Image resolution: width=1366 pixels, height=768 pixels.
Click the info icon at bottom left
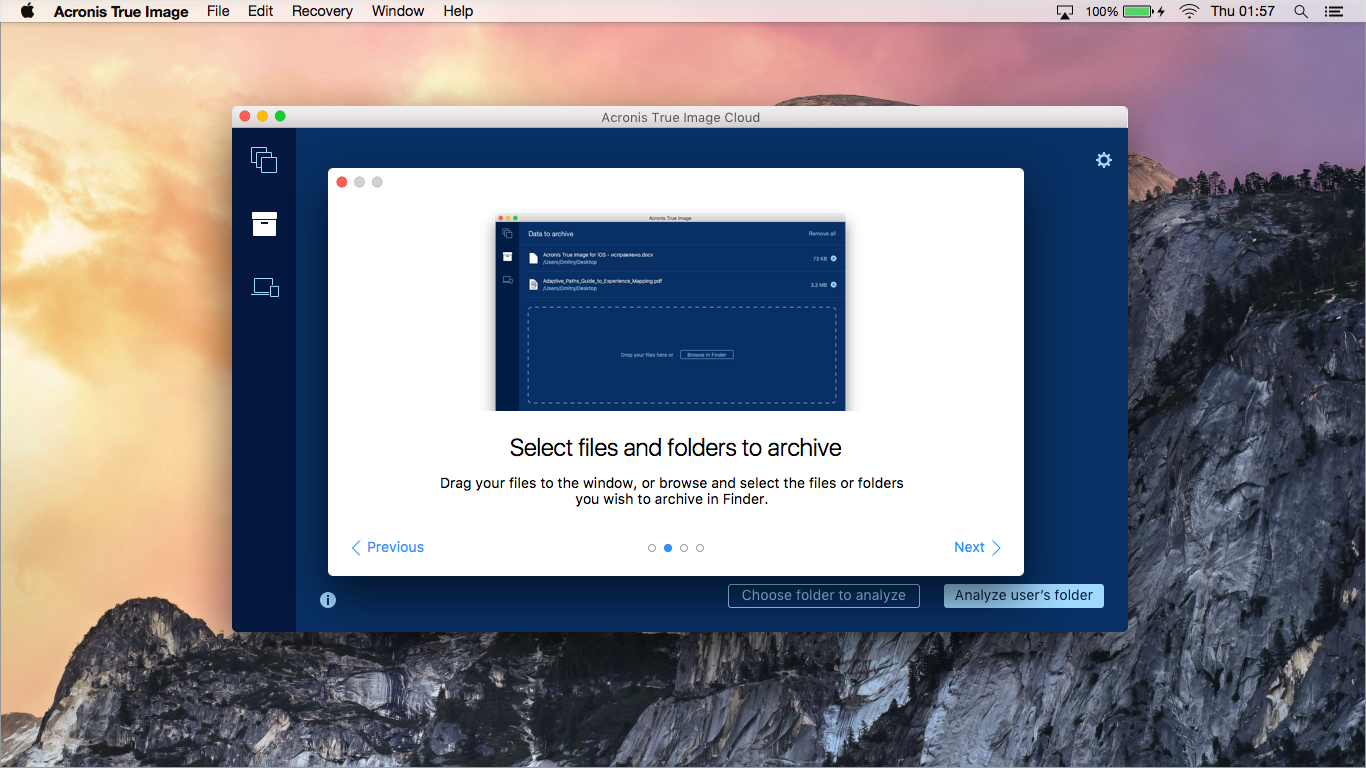(x=328, y=600)
